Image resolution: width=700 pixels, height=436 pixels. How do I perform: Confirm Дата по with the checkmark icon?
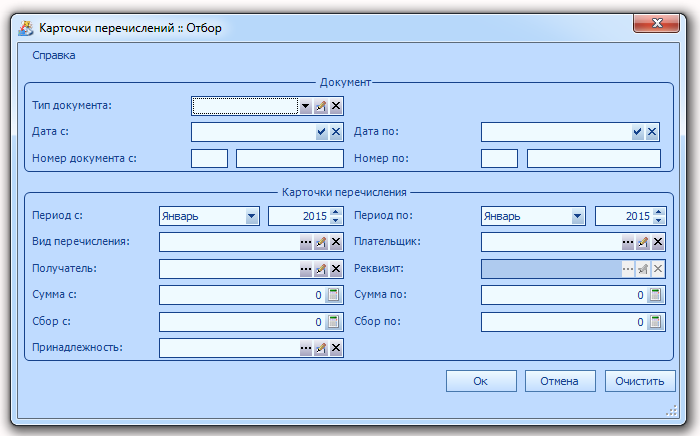tap(637, 132)
